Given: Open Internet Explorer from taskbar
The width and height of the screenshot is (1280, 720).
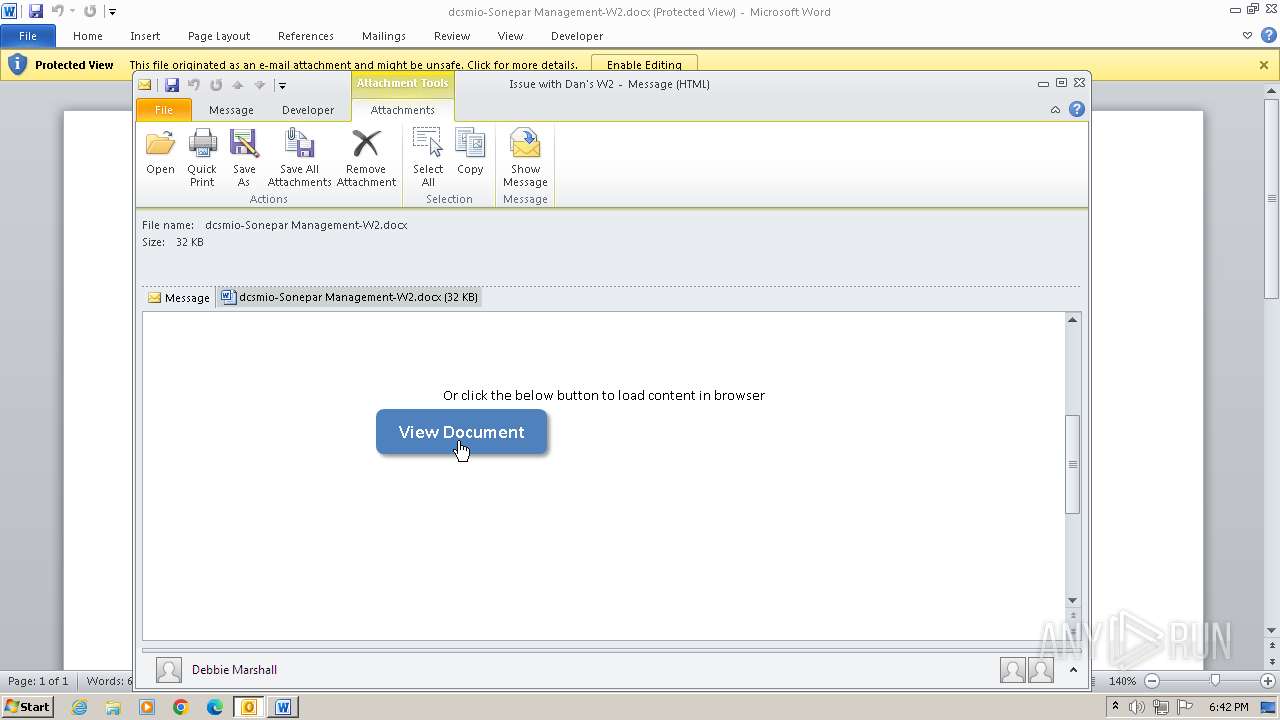Looking at the screenshot, I should point(79,707).
